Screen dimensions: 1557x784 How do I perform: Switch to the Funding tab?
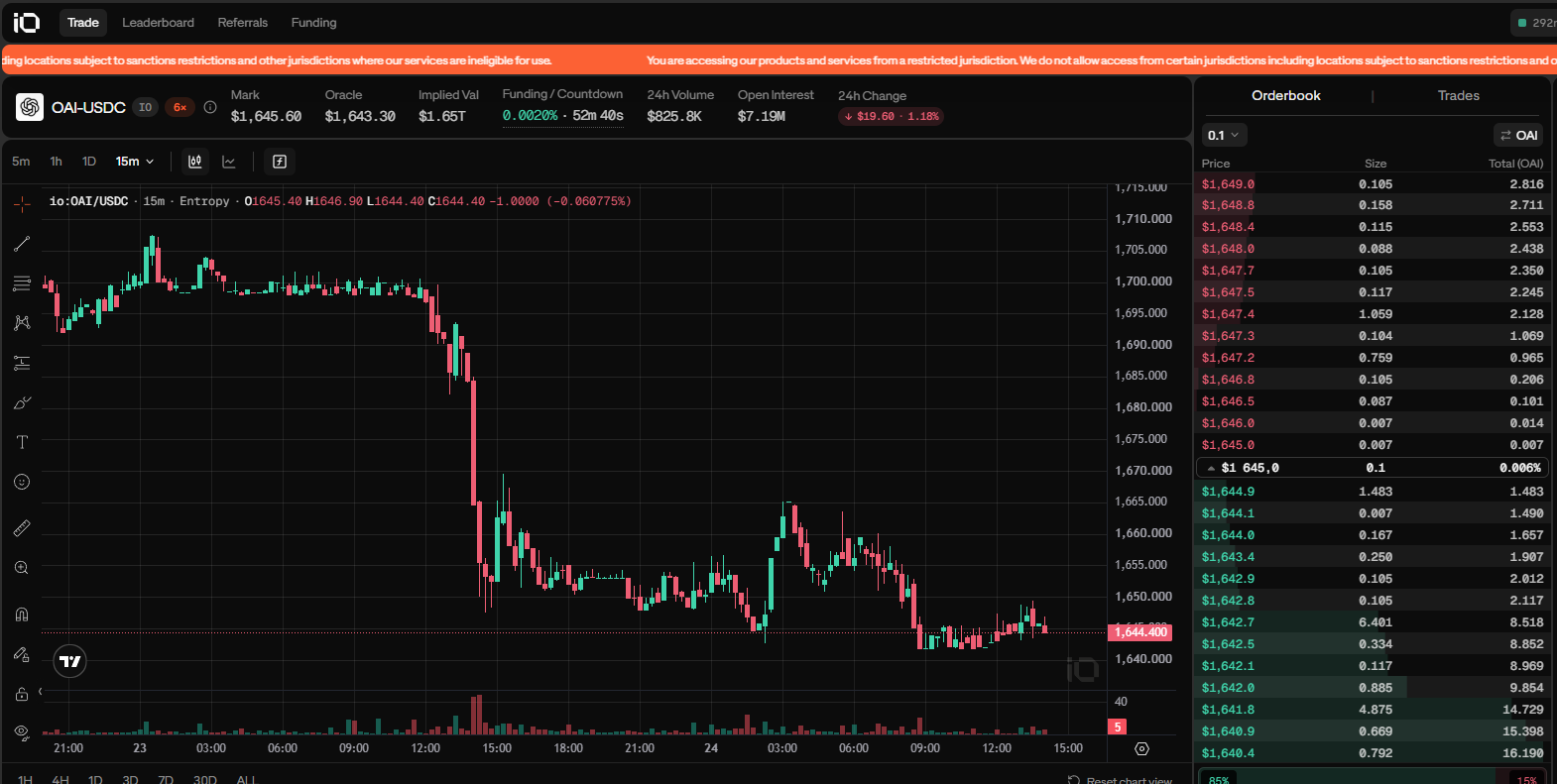tap(313, 22)
